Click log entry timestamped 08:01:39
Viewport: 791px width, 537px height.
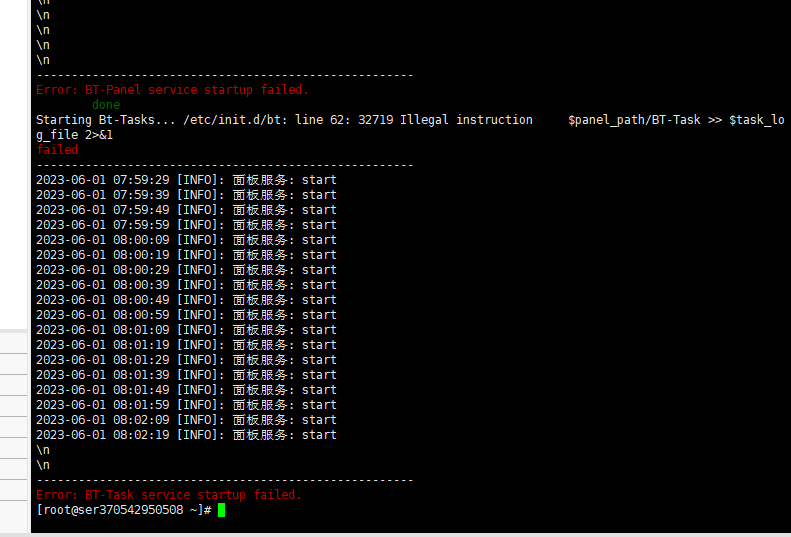click(186, 375)
